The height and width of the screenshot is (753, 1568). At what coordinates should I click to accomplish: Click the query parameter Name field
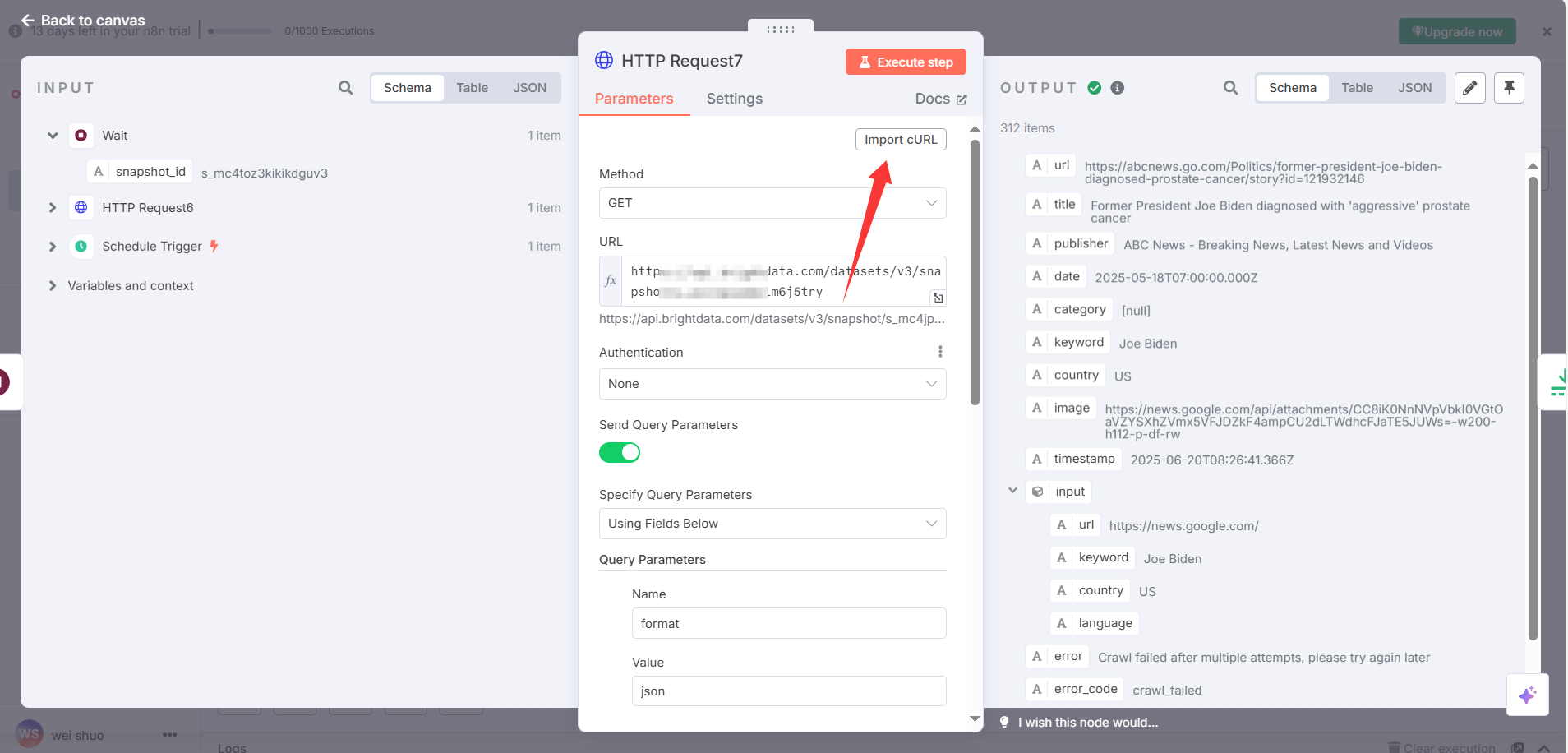pyautogui.click(x=789, y=623)
